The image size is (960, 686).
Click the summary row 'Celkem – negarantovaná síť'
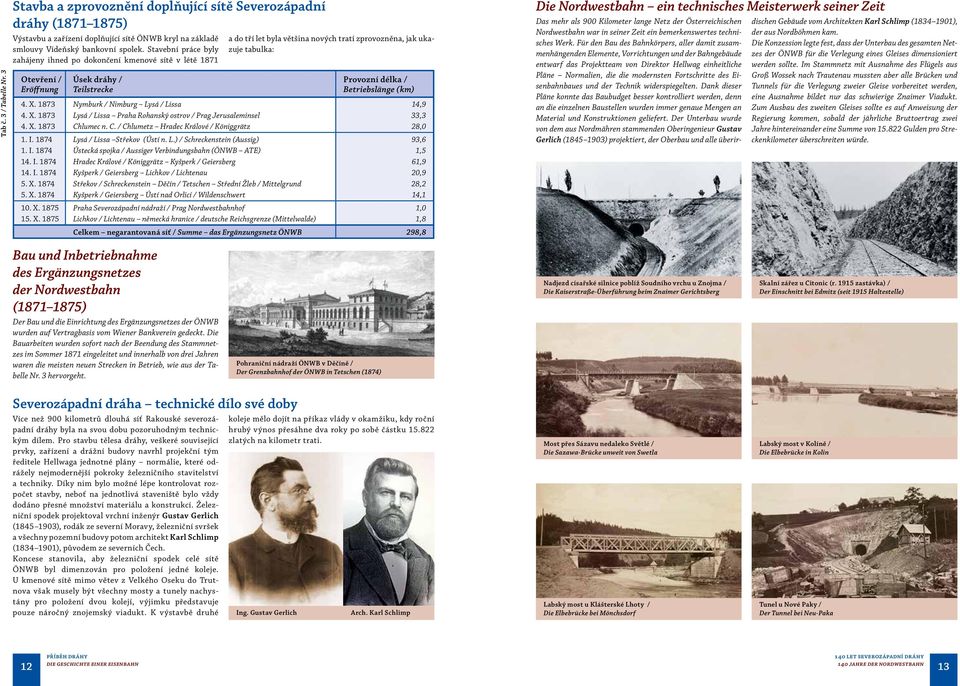coord(223,232)
